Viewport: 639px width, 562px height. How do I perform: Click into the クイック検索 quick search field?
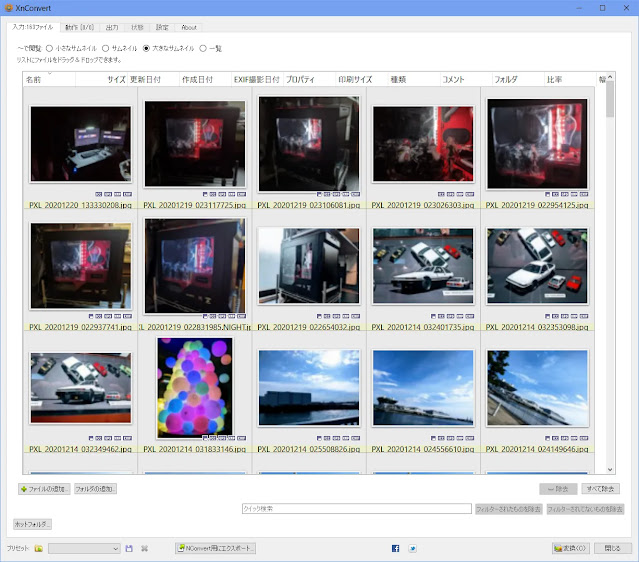pyautogui.click(x=357, y=509)
